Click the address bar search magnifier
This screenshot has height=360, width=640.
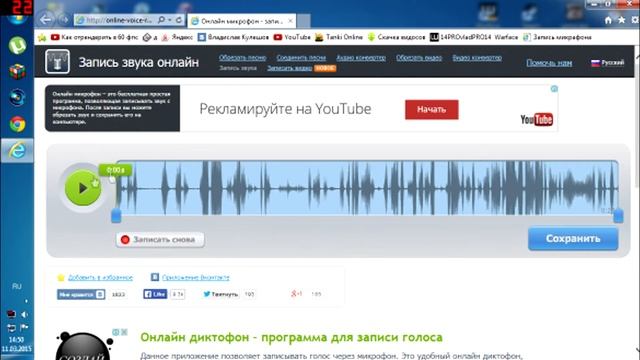(x=161, y=20)
